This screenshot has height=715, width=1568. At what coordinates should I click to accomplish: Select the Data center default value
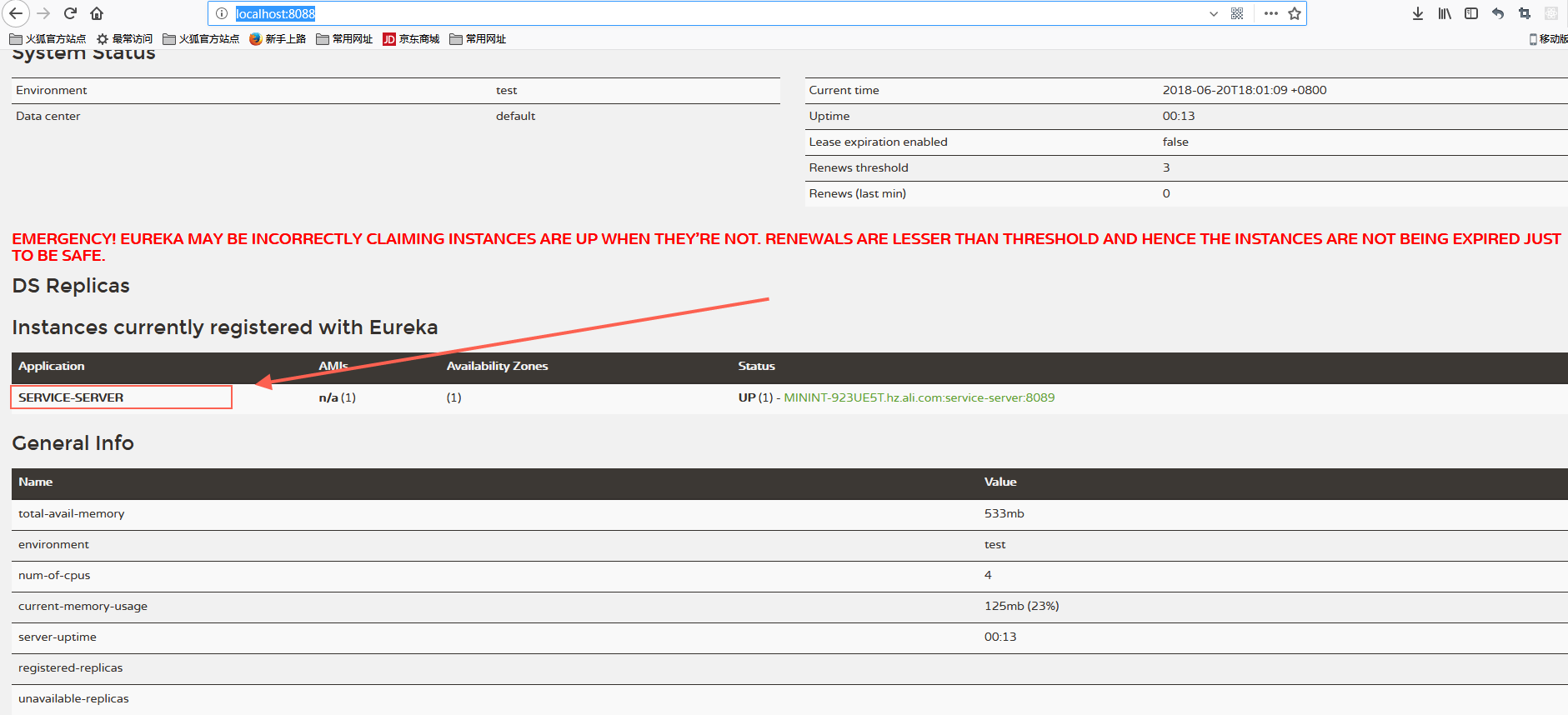[515, 116]
